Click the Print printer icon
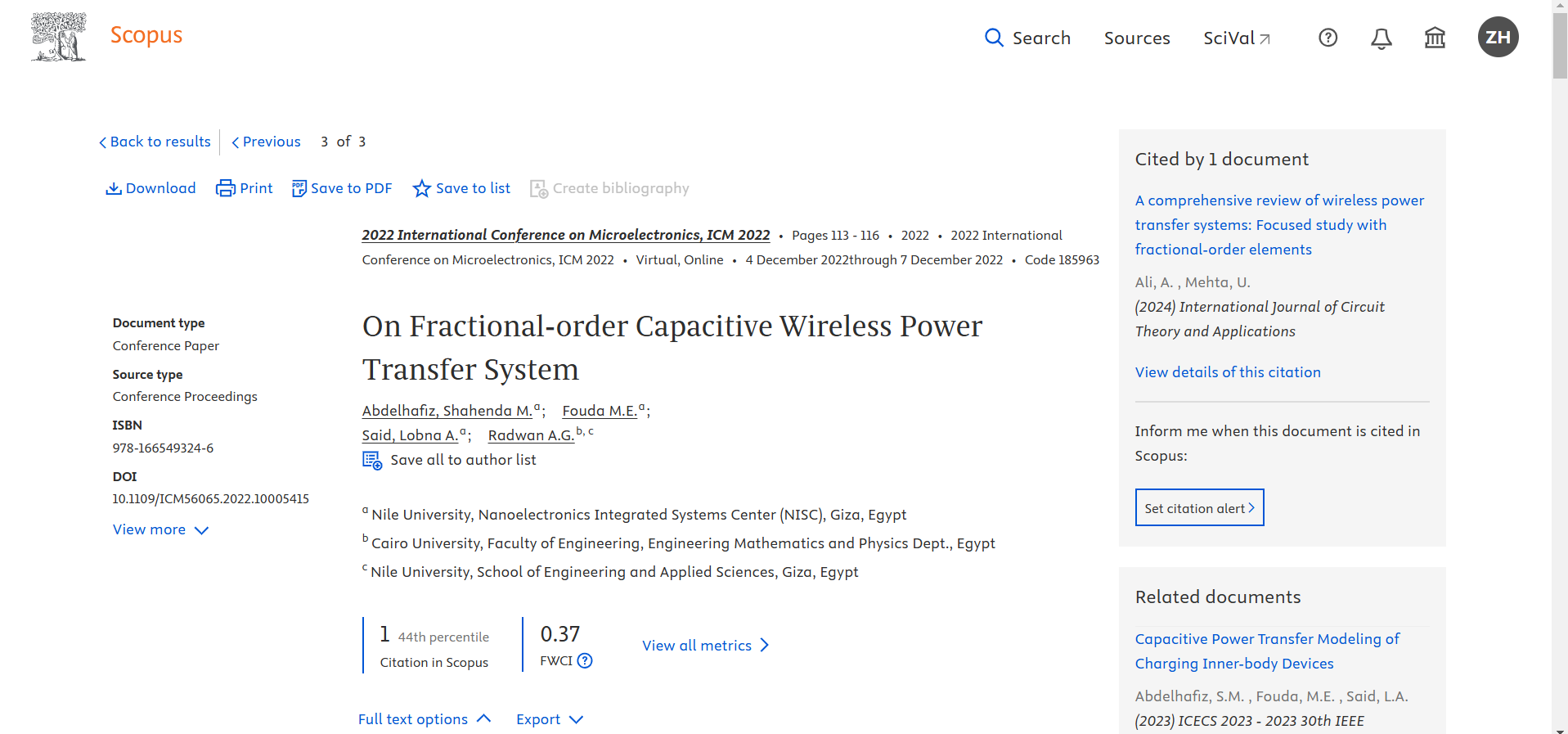This screenshot has width=1568, height=734. click(x=225, y=189)
